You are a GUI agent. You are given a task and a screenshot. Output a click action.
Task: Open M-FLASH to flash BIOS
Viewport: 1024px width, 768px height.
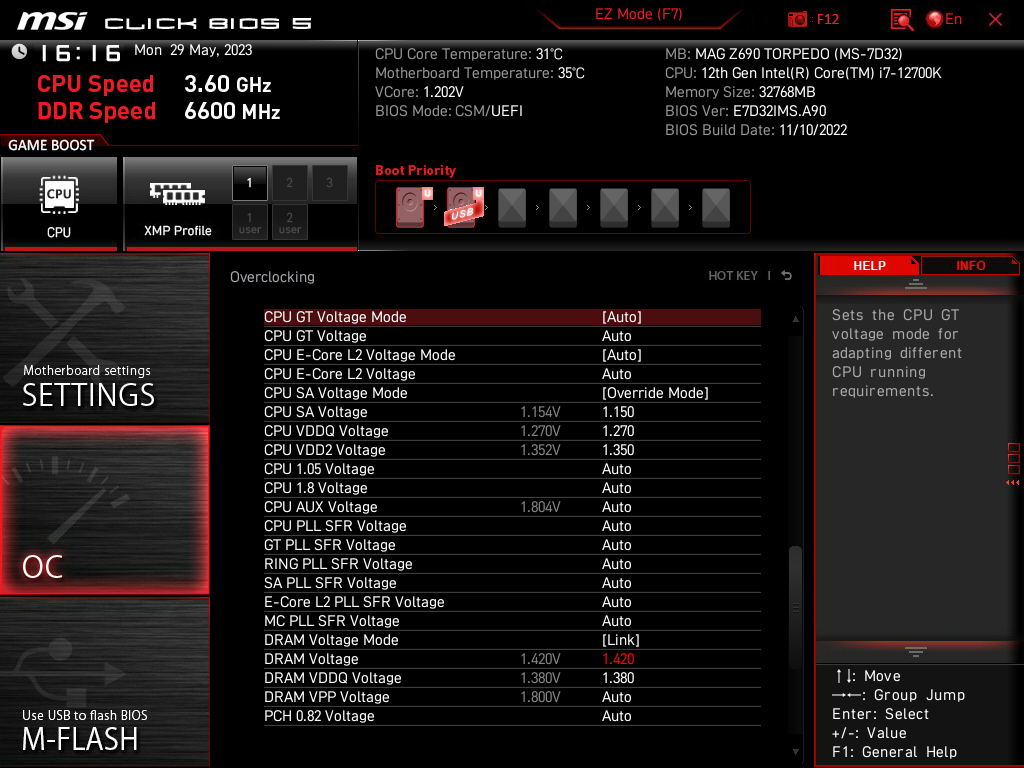[104, 682]
